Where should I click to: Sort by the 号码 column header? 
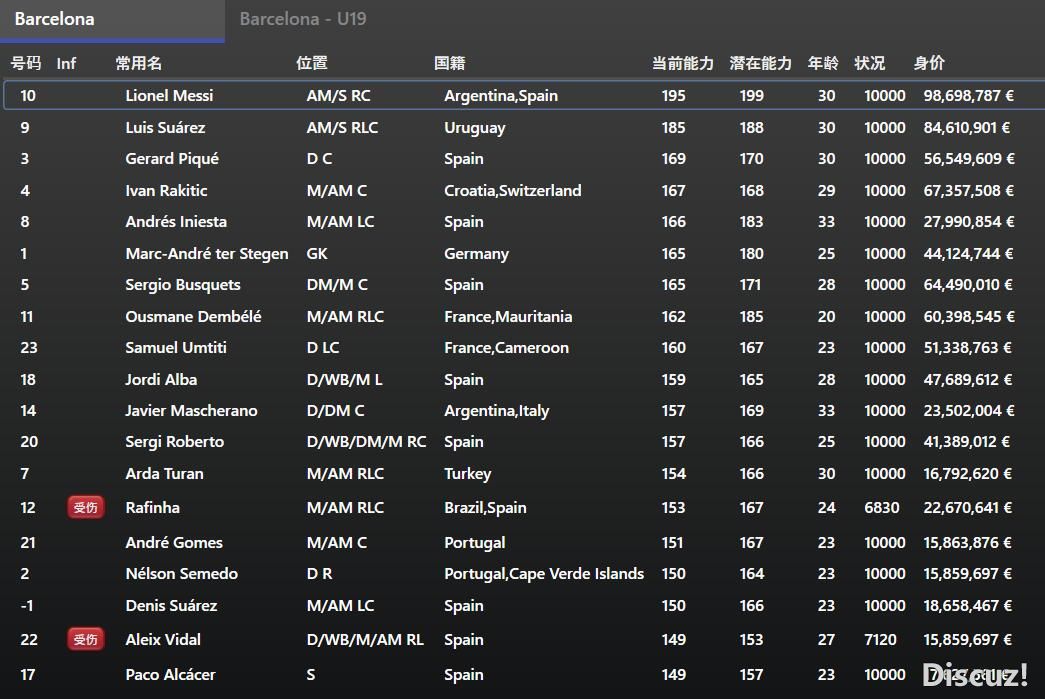coord(26,63)
